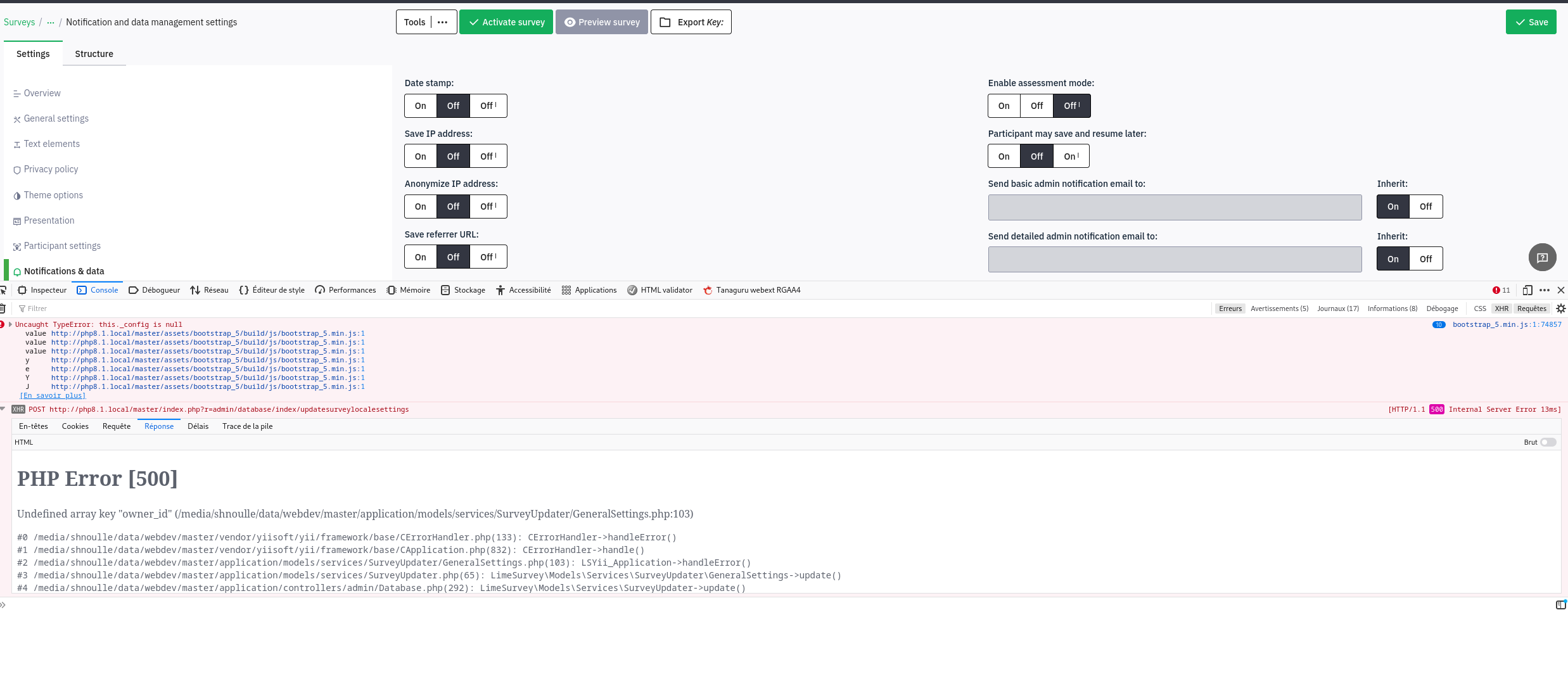Open the Réseau network panel

209,290
